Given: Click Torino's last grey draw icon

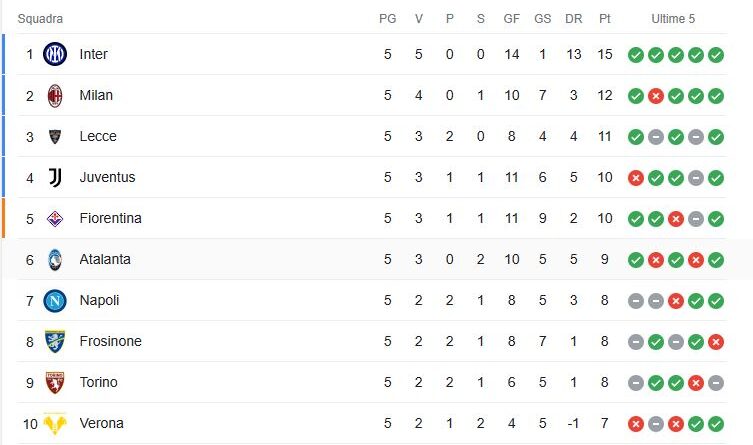Looking at the screenshot, I should [716, 383].
